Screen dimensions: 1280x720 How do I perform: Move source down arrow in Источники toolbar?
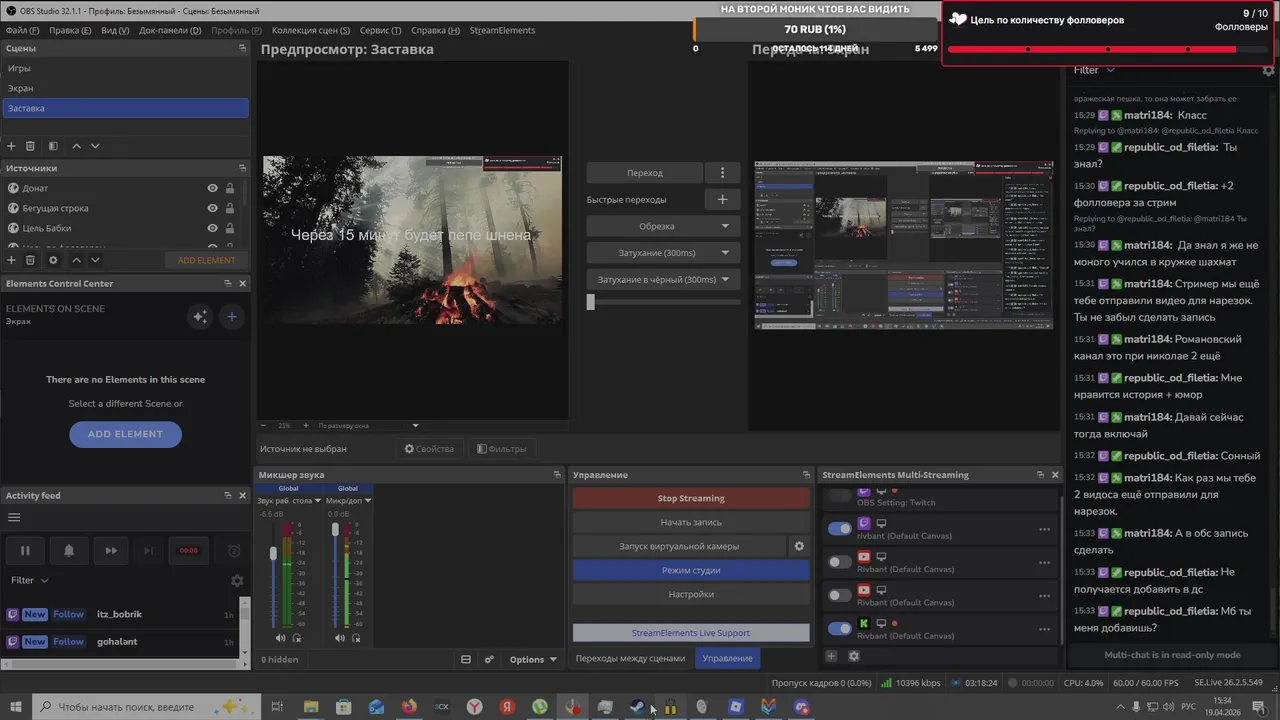pyautogui.click(x=95, y=260)
